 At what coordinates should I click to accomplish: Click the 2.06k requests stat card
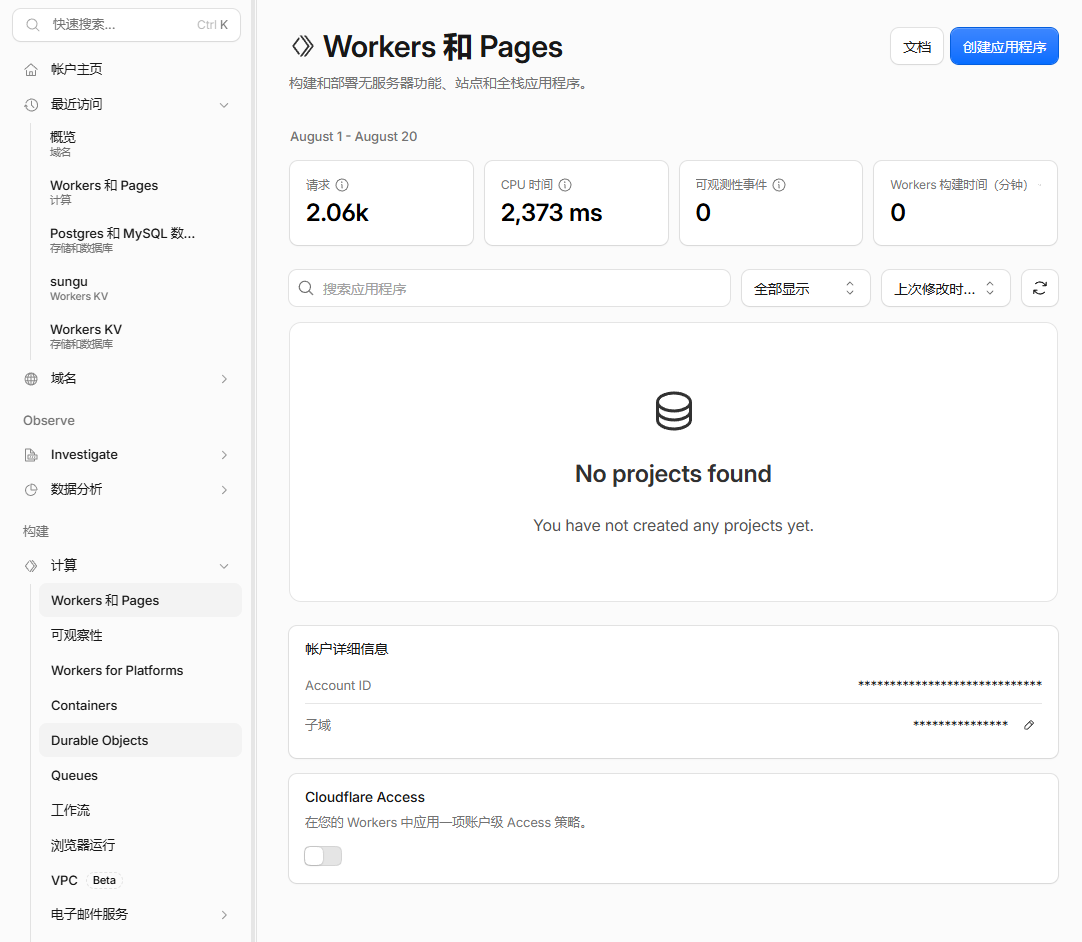382,203
